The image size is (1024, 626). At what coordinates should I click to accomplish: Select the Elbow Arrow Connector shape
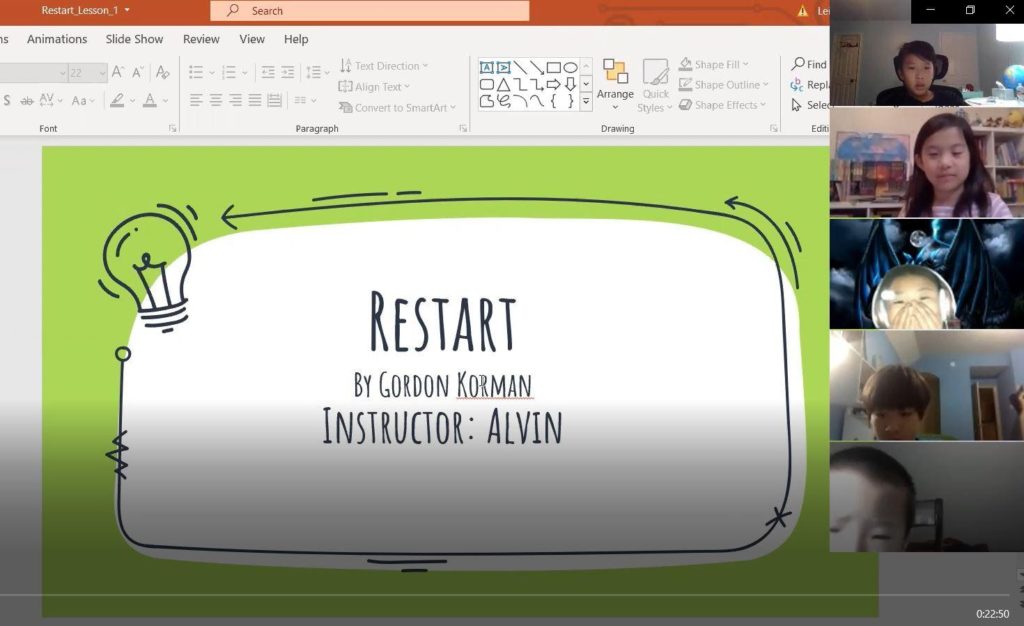[x=537, y=84]
